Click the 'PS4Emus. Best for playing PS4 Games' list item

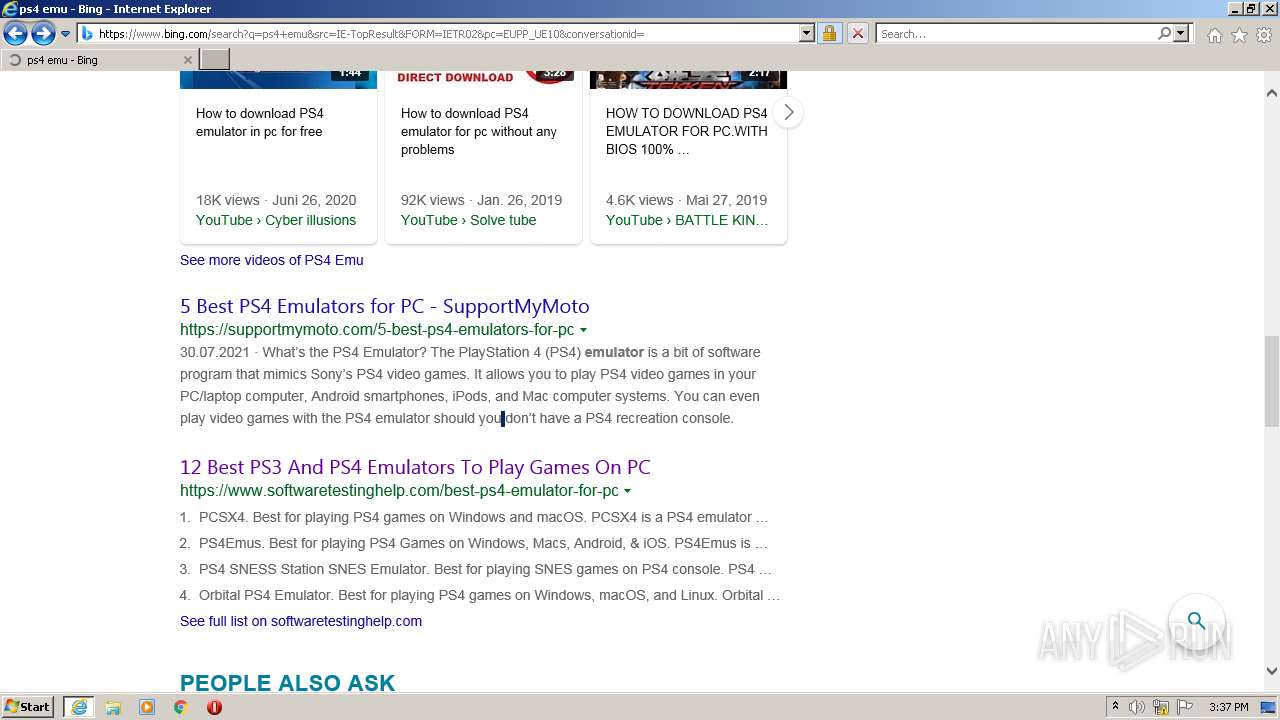click(x=484, y=543)
